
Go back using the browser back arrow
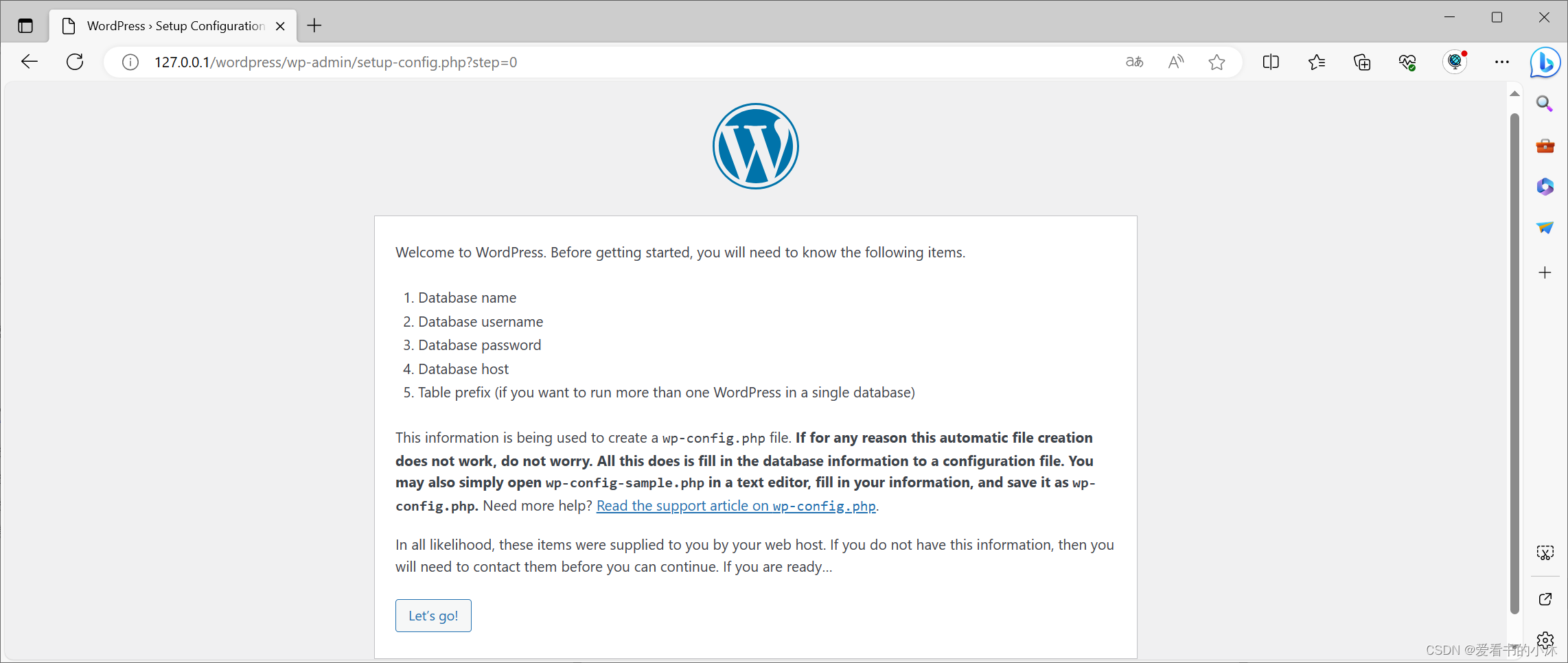(x=30, y=62)
